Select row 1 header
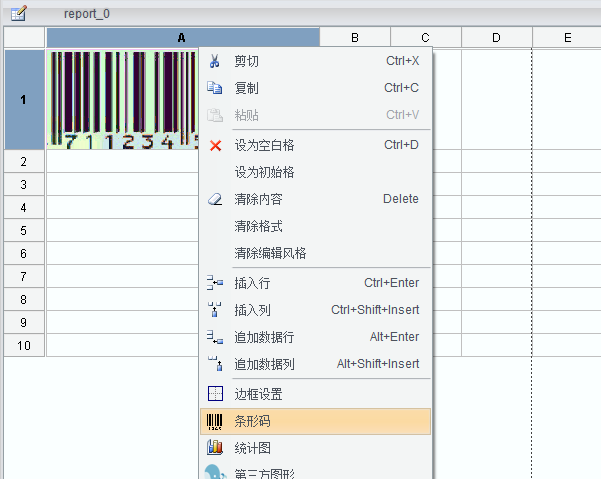601x479 pixels. [x=24, y=100]
